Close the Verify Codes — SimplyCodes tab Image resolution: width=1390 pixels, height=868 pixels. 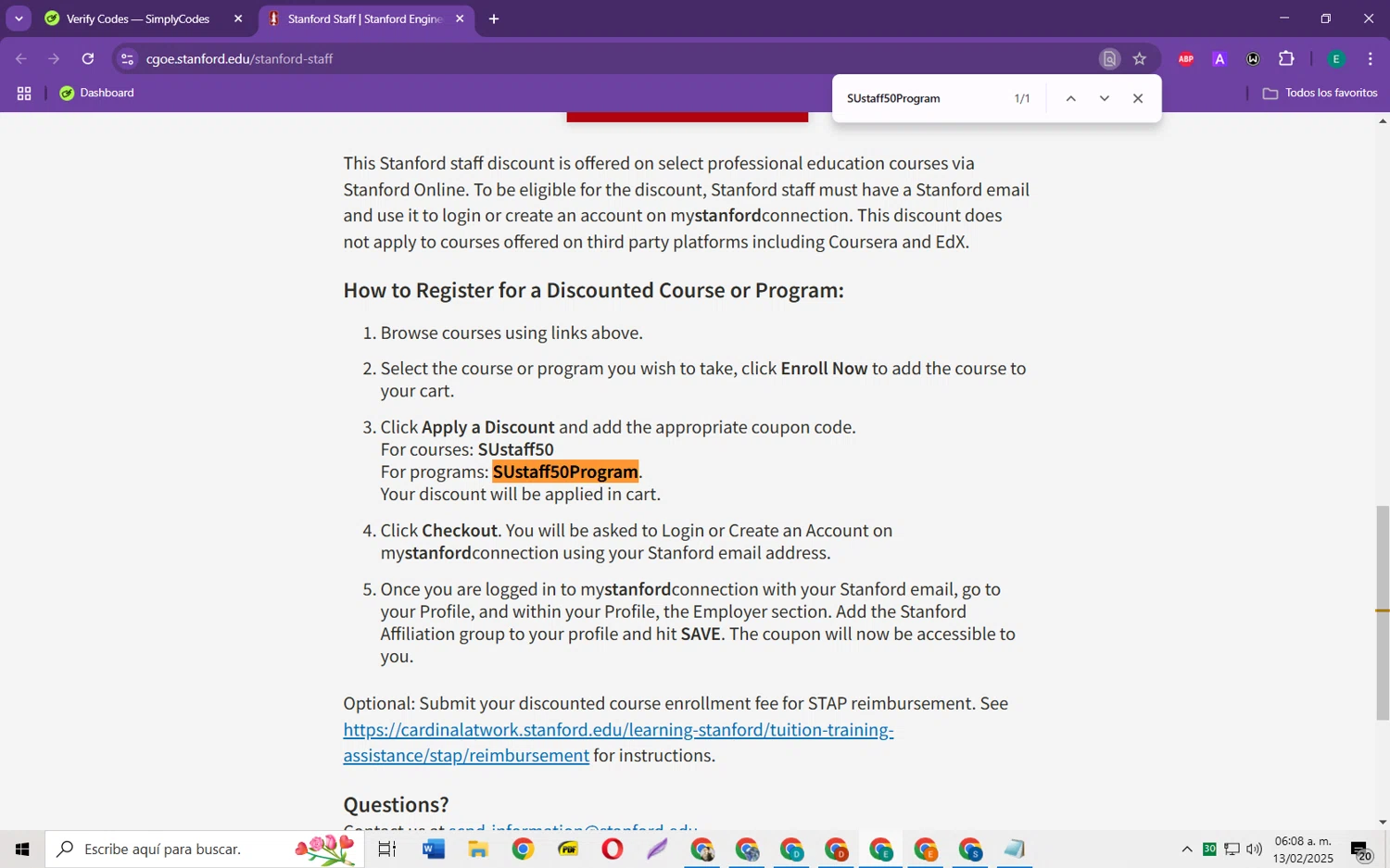coord(238,19)
